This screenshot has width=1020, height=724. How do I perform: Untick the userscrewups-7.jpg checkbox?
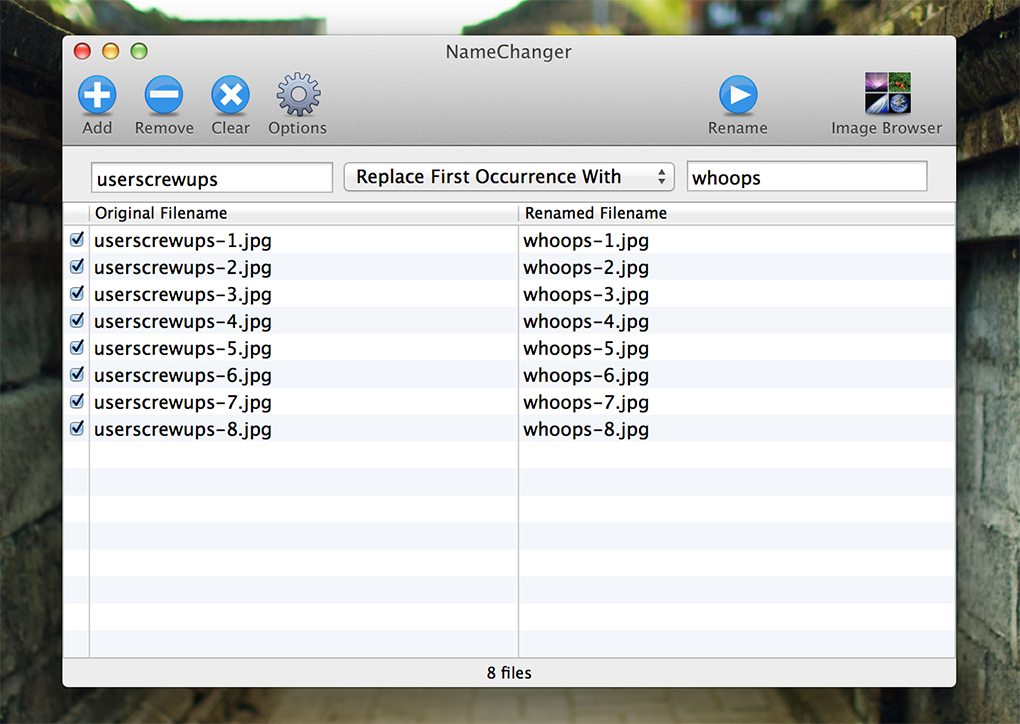[x=77, y=402]
